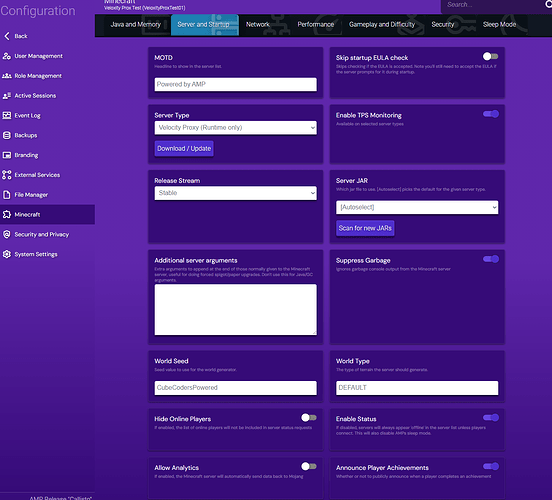
Task: Open the File Manager sidebar icon
Action: click(x=7, y=194)
